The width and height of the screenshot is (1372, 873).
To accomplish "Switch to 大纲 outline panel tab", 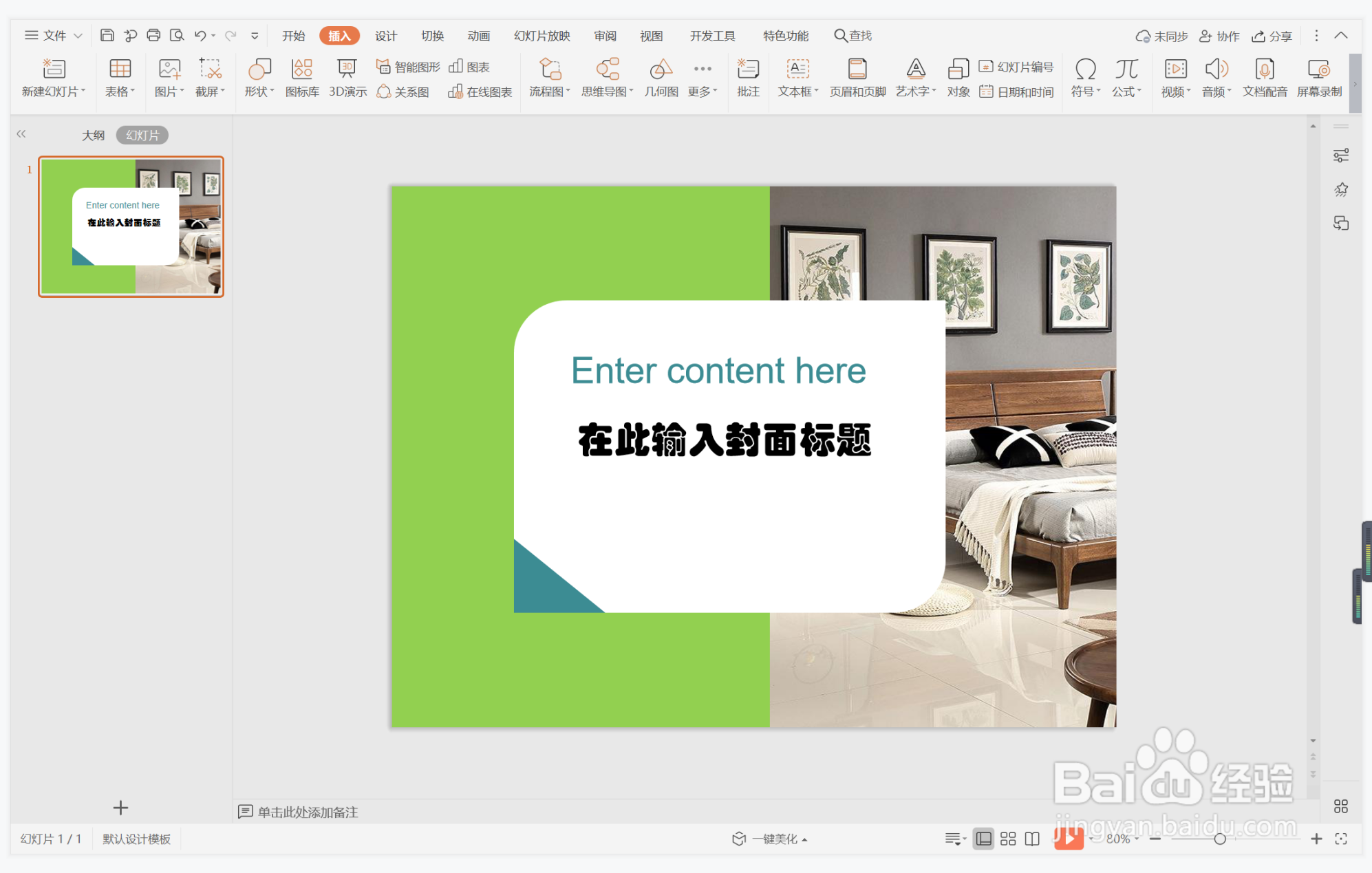I will tap(94, 135).
